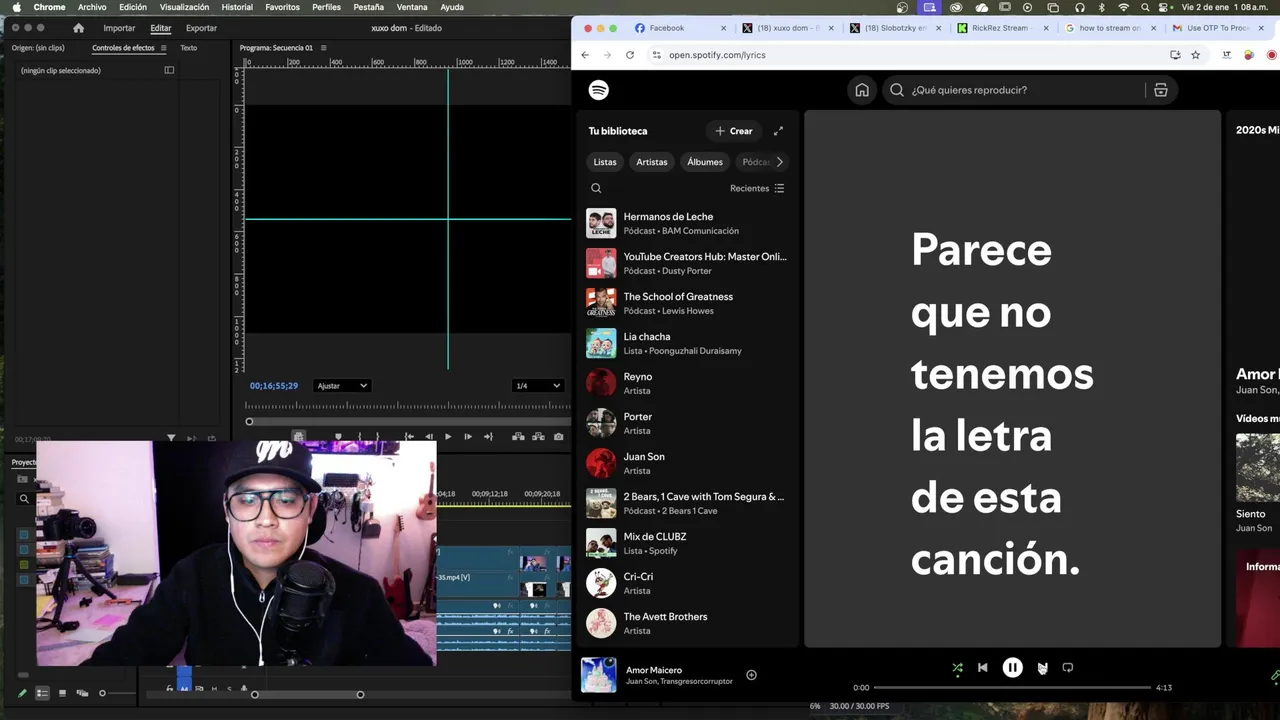
Task: Open artist Reyno in library
Action: (686, 383)
